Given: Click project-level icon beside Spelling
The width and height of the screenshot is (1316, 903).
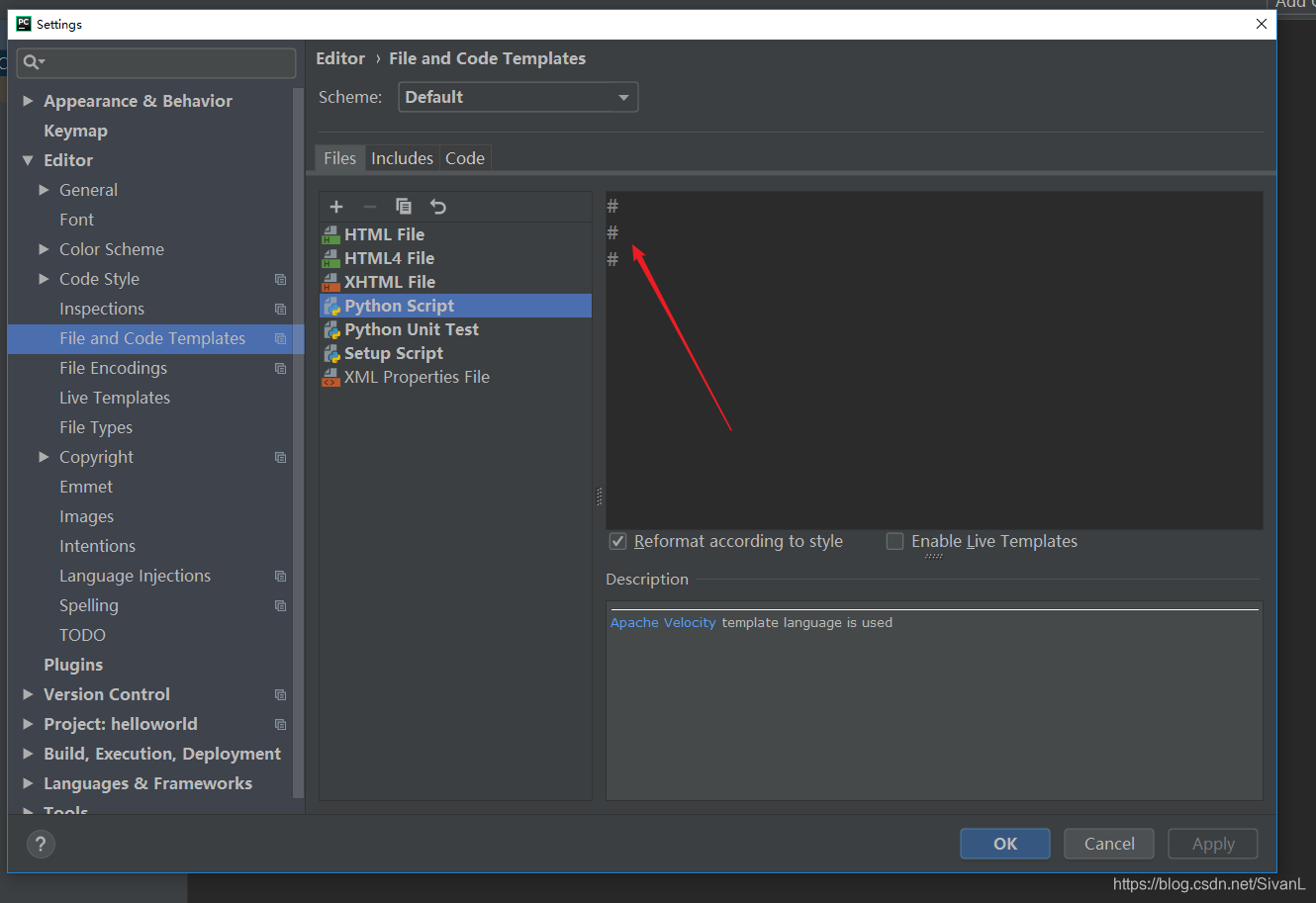Looking at the screenshot, I should (x=280, y=606).
